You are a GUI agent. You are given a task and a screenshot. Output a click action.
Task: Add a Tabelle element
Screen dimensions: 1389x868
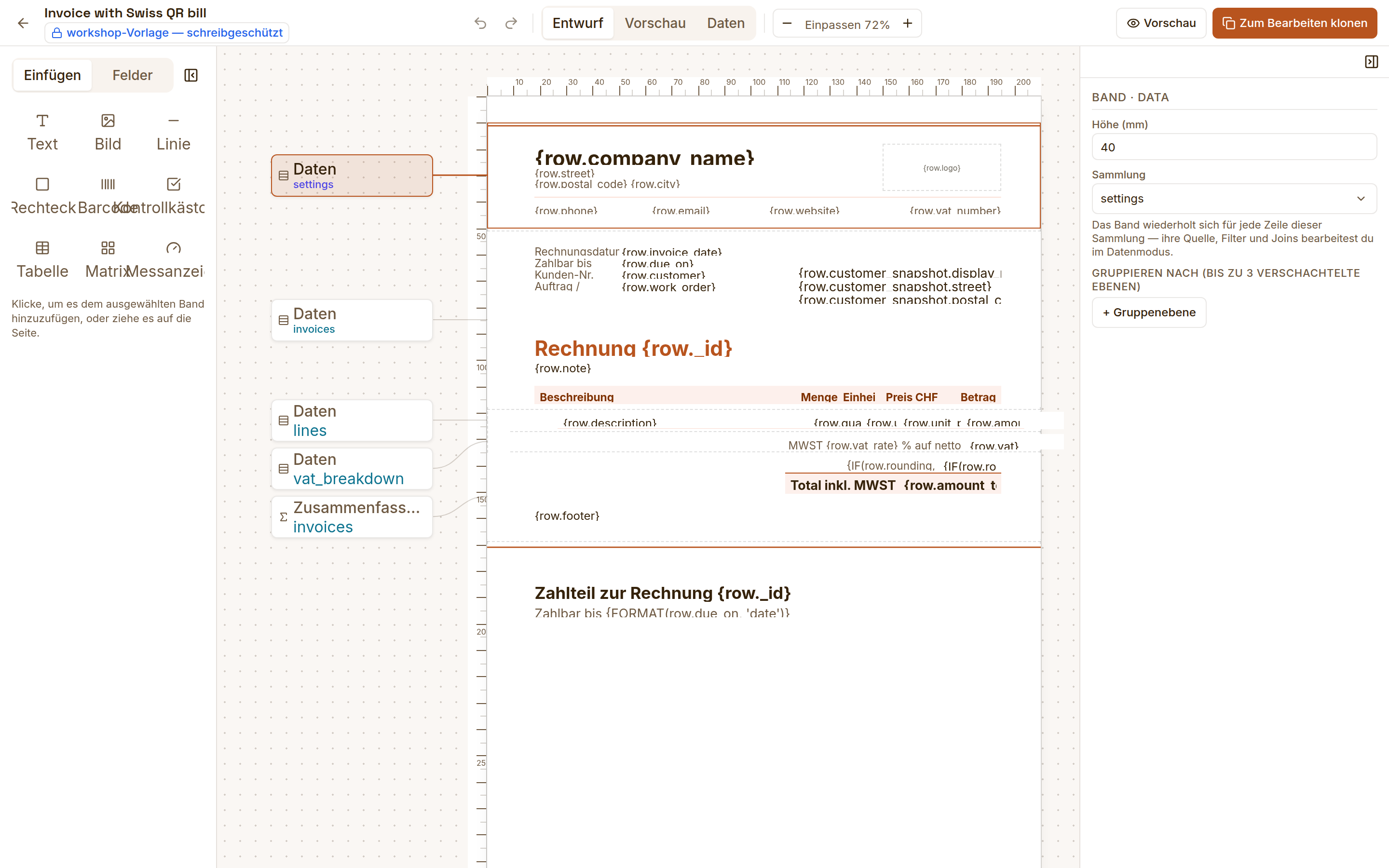coord(42,260)
